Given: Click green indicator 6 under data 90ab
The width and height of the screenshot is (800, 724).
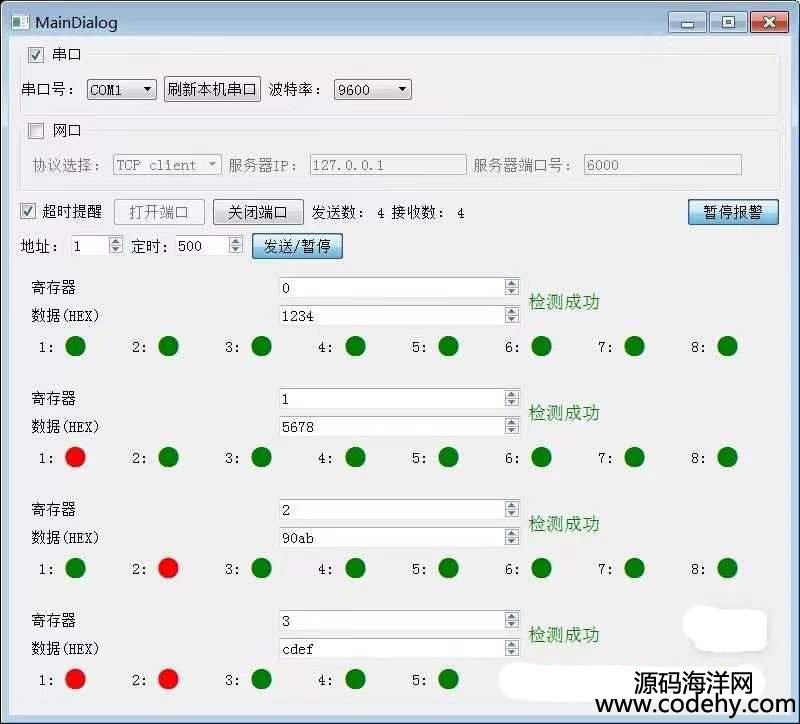Looking at the screenshot, I should click(541, 568).
